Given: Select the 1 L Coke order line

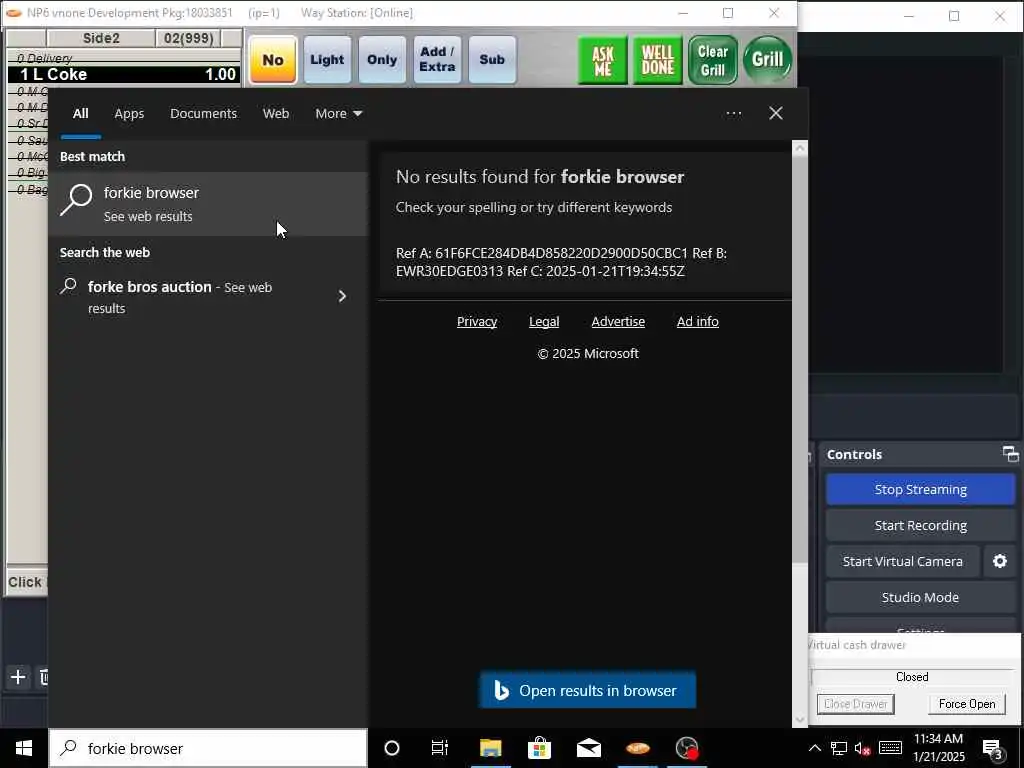Looking at the screenshot, I should pos(124,74).
